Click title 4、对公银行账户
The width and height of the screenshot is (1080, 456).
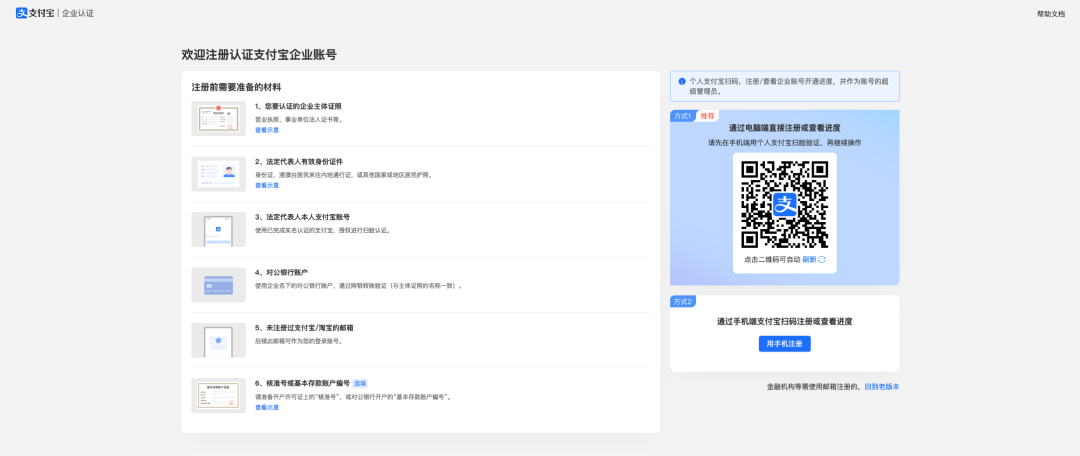(282, 272)
